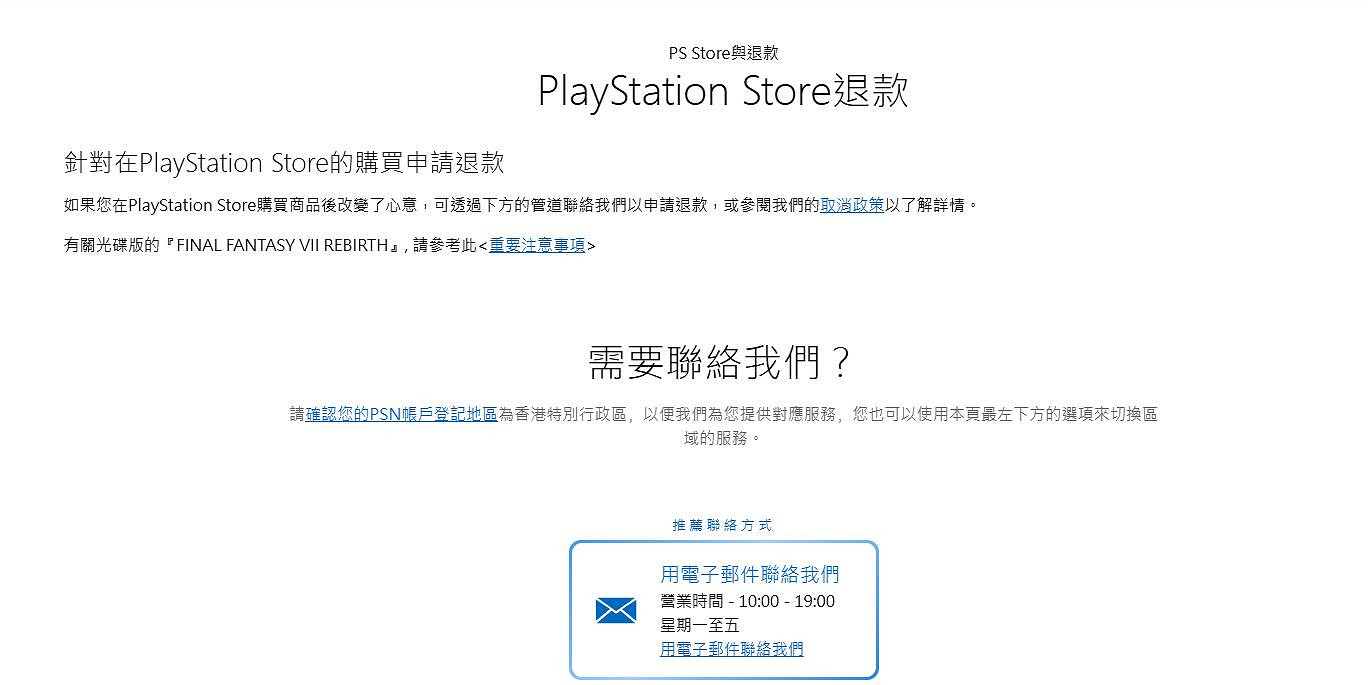The height and width of the screenshot is (685, 1368).
Task: Click the blue envelope email icon
Action: [616, 610]
